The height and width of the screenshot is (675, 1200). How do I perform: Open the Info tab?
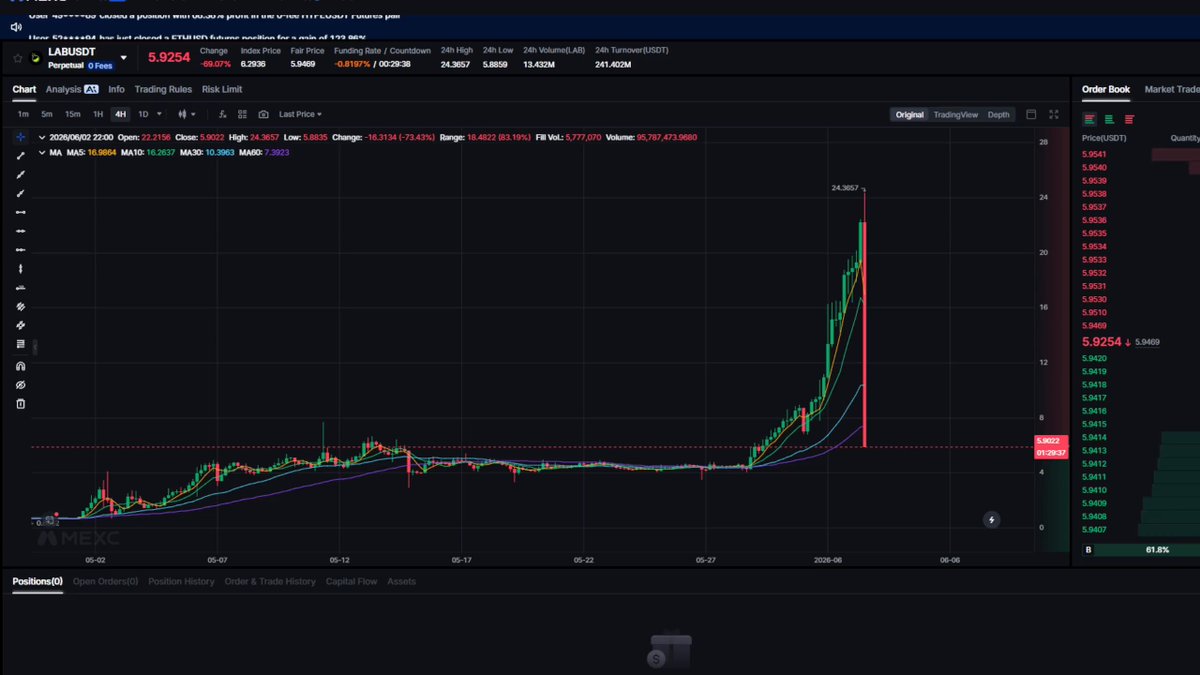click(x=117, y=89)
